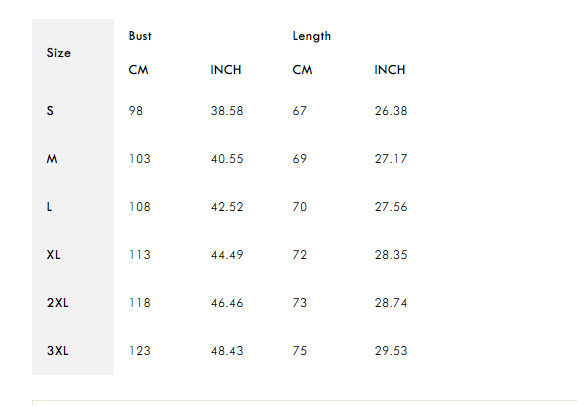Select the Bust header label
577x406 pixels.
140,36
